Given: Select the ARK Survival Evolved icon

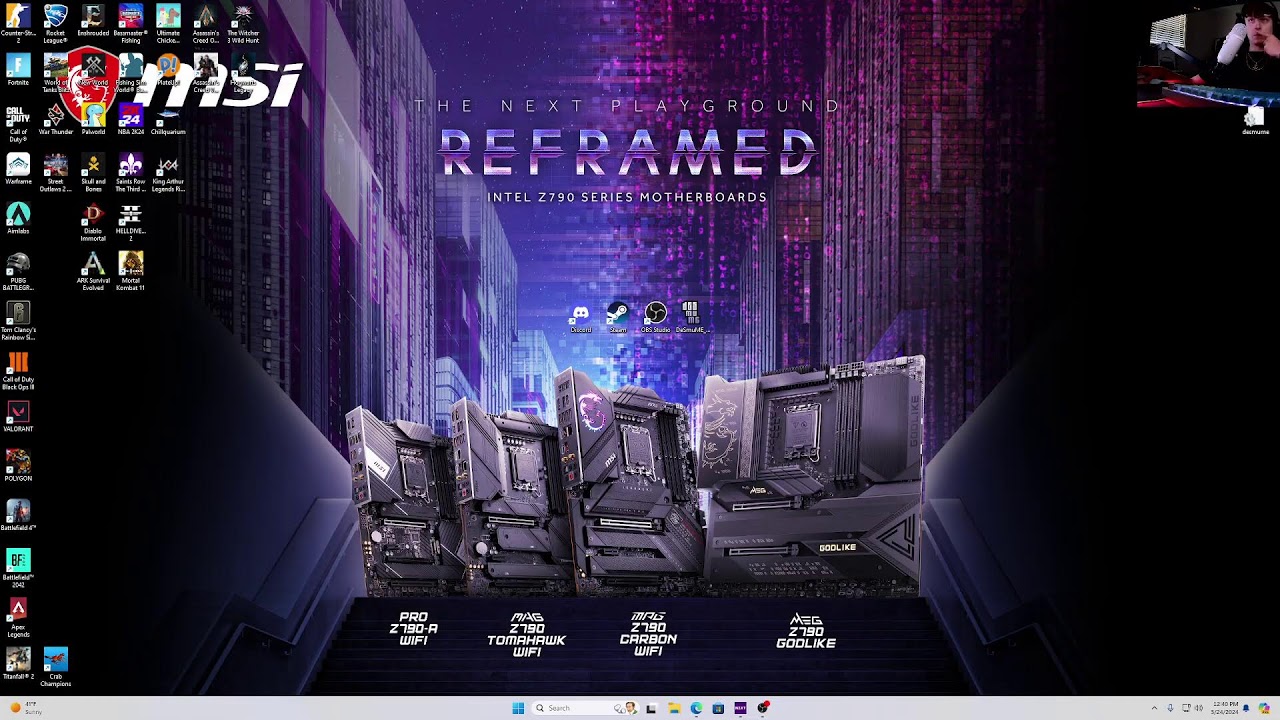Looking at the screenshot, I should (x=93, y=272).
